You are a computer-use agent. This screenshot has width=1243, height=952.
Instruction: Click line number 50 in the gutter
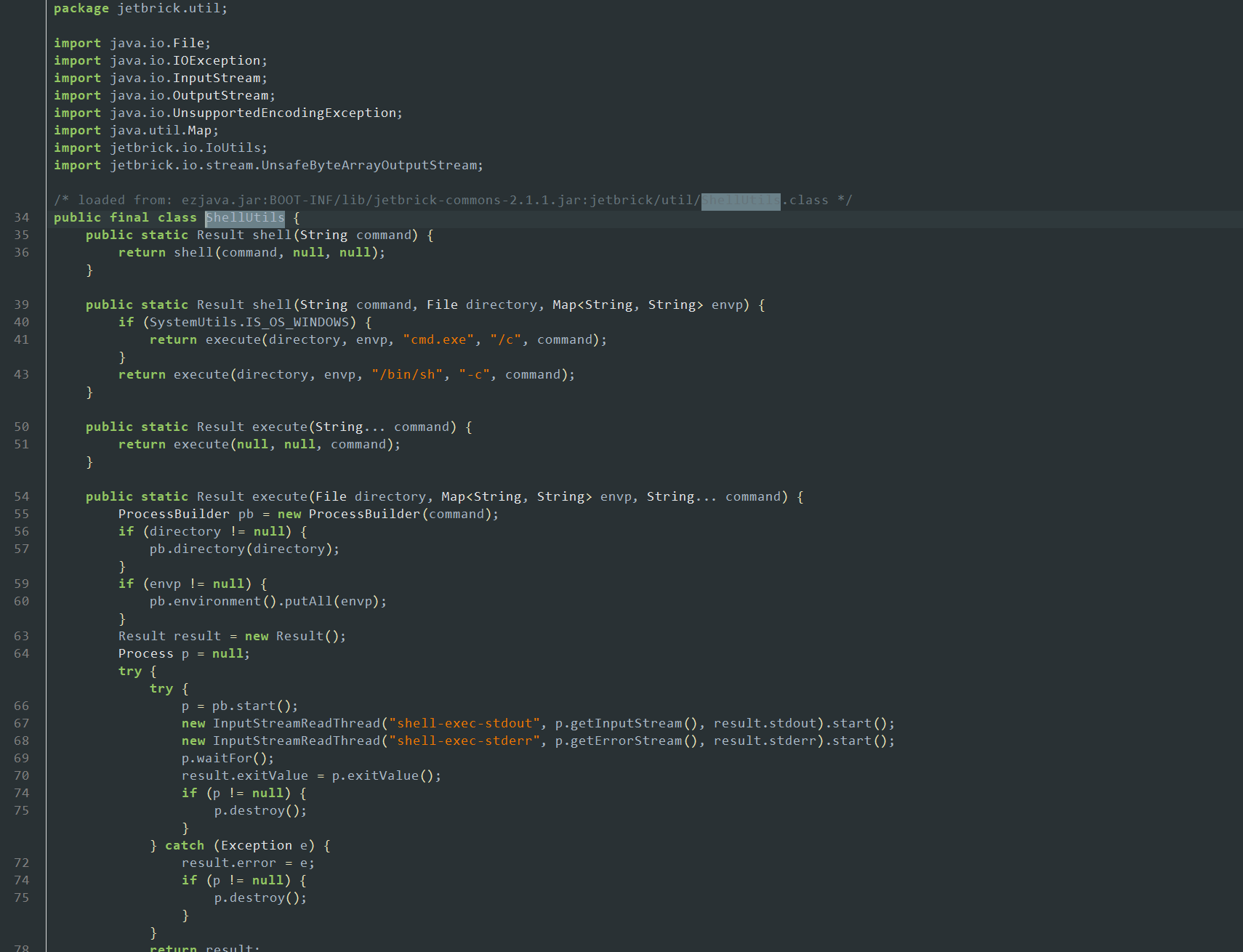click(x=22, y=427)
